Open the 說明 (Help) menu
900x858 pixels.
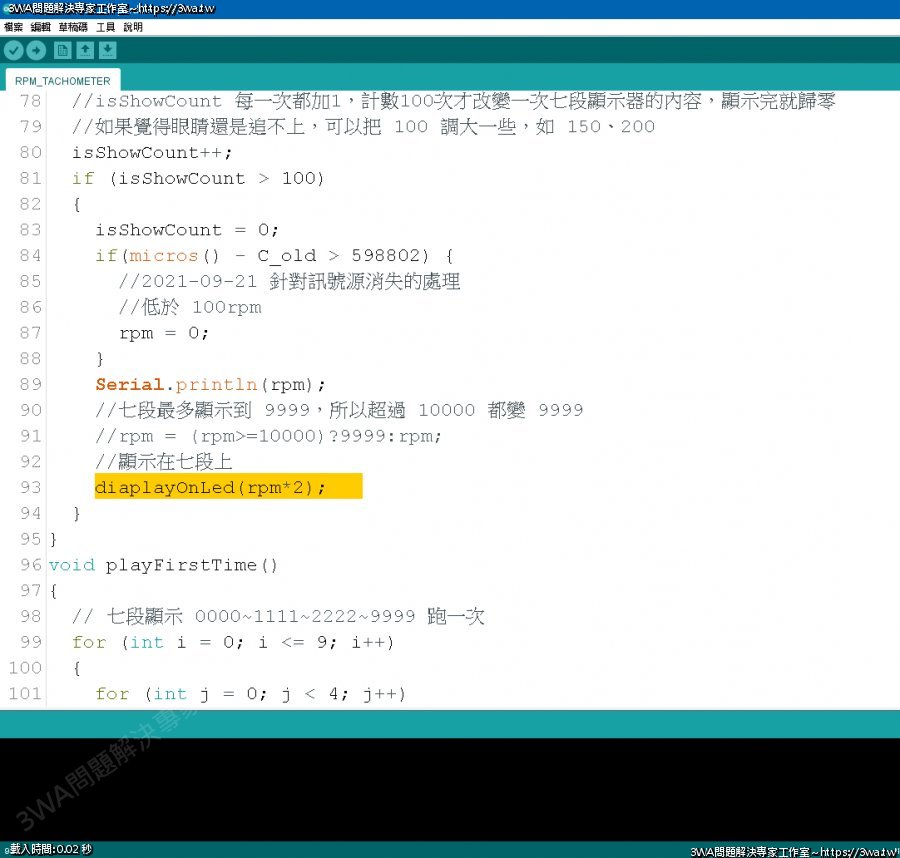[x=133, y=27]
